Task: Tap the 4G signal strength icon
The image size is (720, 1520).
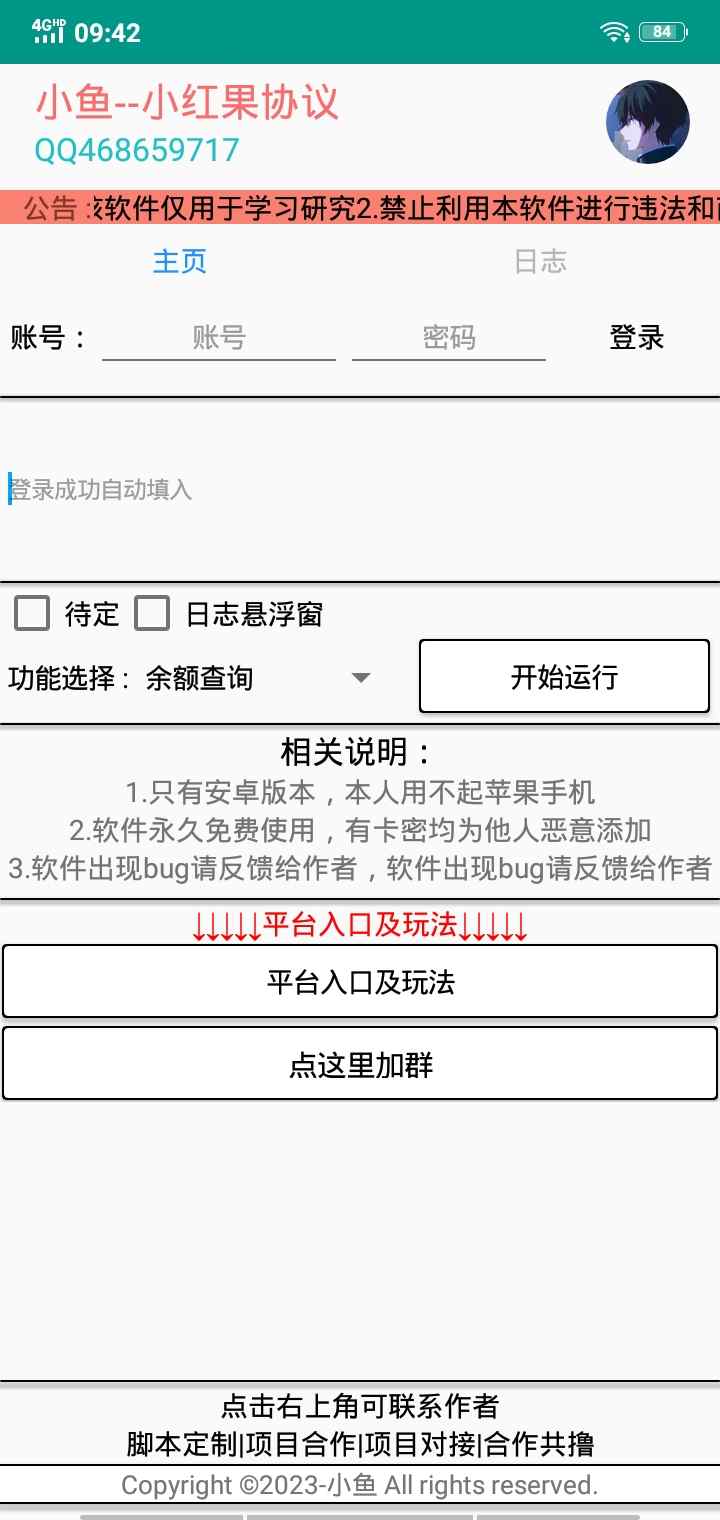Action: click(x=48, y=32)
